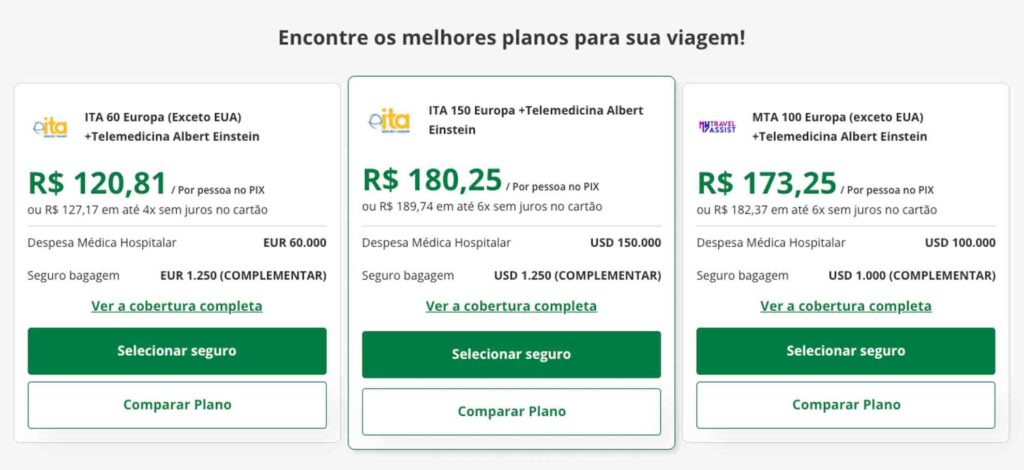Select seguro for ITA 60 Europa plan
The image size is (1024, 470).
pyautogui.click(x=177, y=351)
